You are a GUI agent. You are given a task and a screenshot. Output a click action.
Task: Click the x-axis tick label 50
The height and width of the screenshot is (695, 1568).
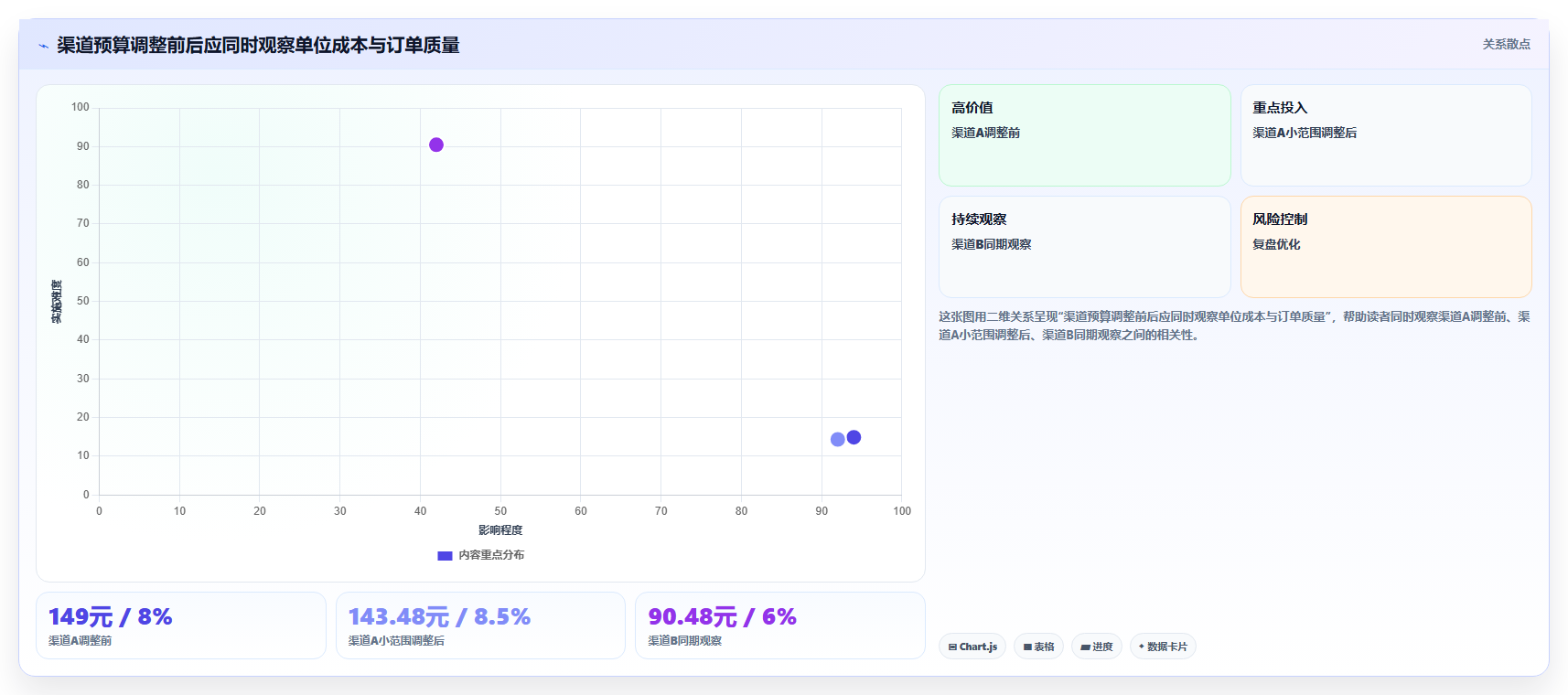(500, 511)
